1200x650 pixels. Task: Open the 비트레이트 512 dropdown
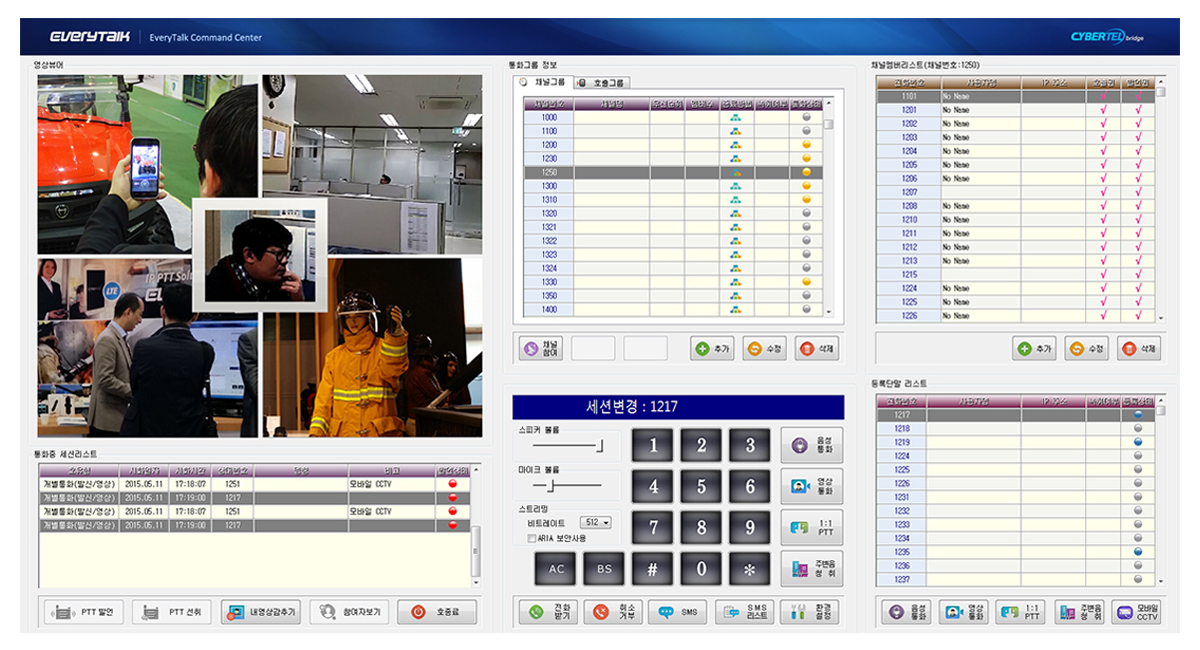click(x=595, y=522)
